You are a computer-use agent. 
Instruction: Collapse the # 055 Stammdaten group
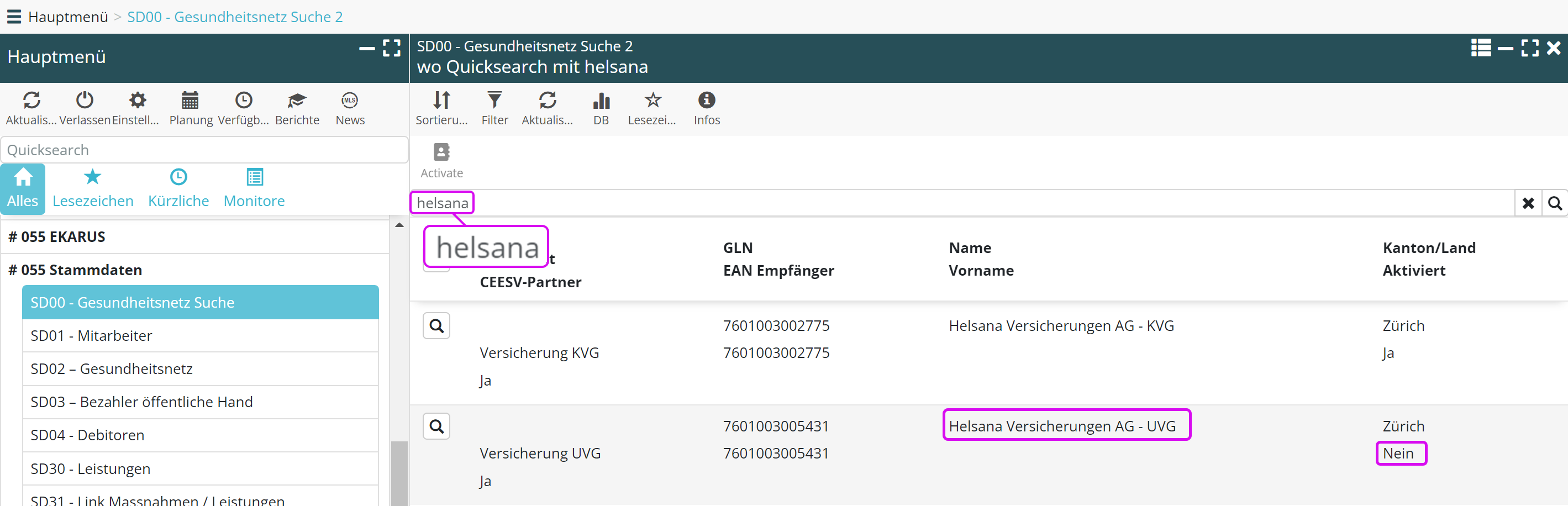point(76,270)
